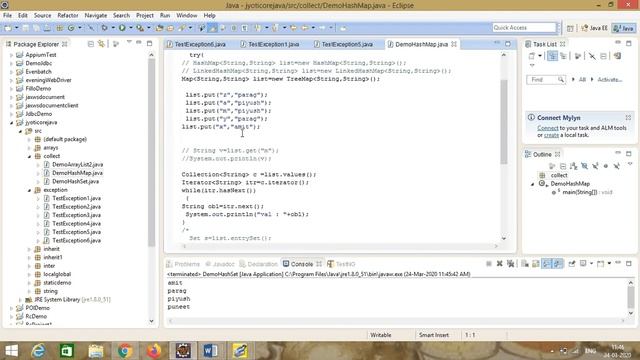Collapse the collect package
640x360 pixels.
click(29, 156)
